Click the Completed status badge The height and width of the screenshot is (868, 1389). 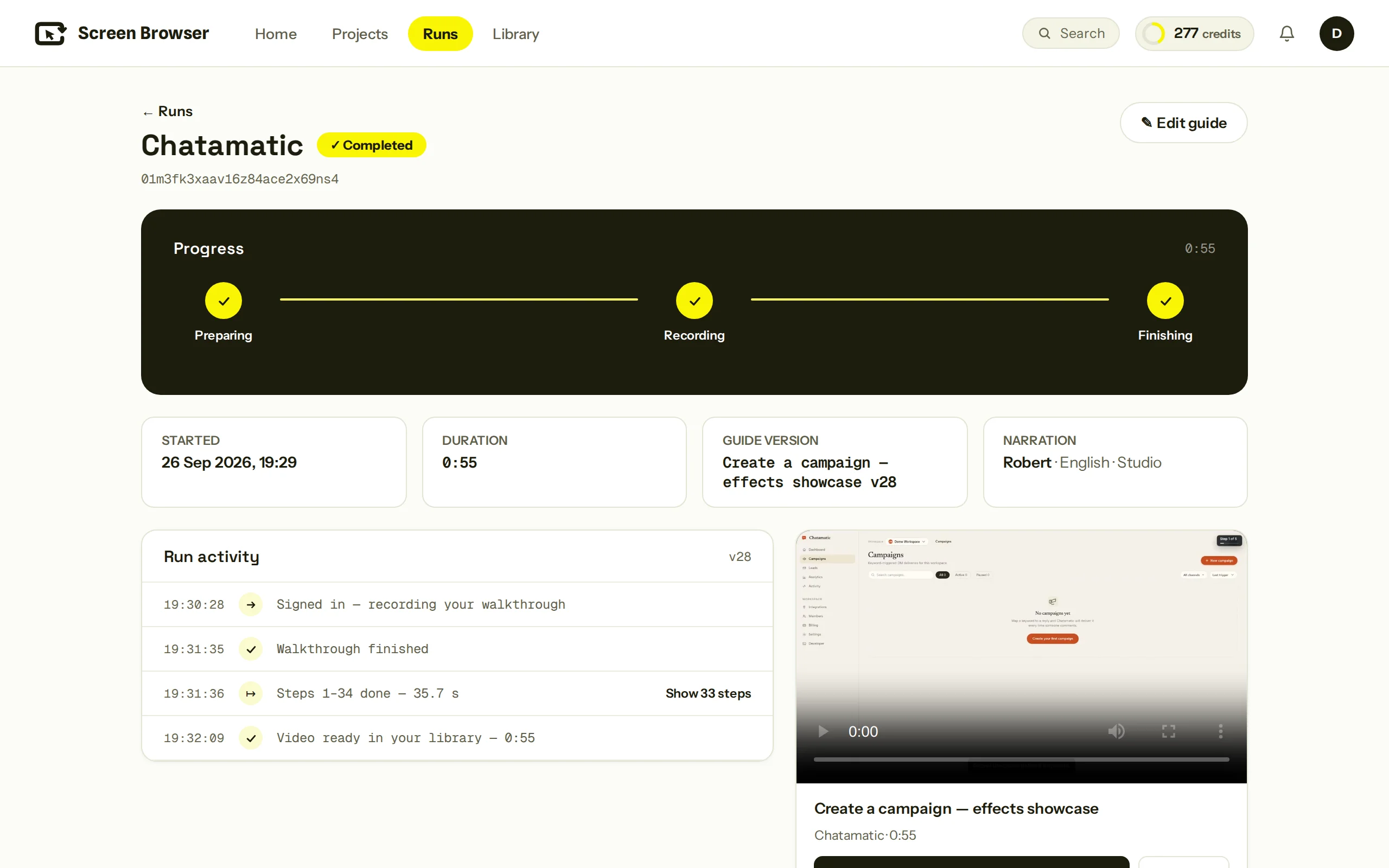pos(371,145)
